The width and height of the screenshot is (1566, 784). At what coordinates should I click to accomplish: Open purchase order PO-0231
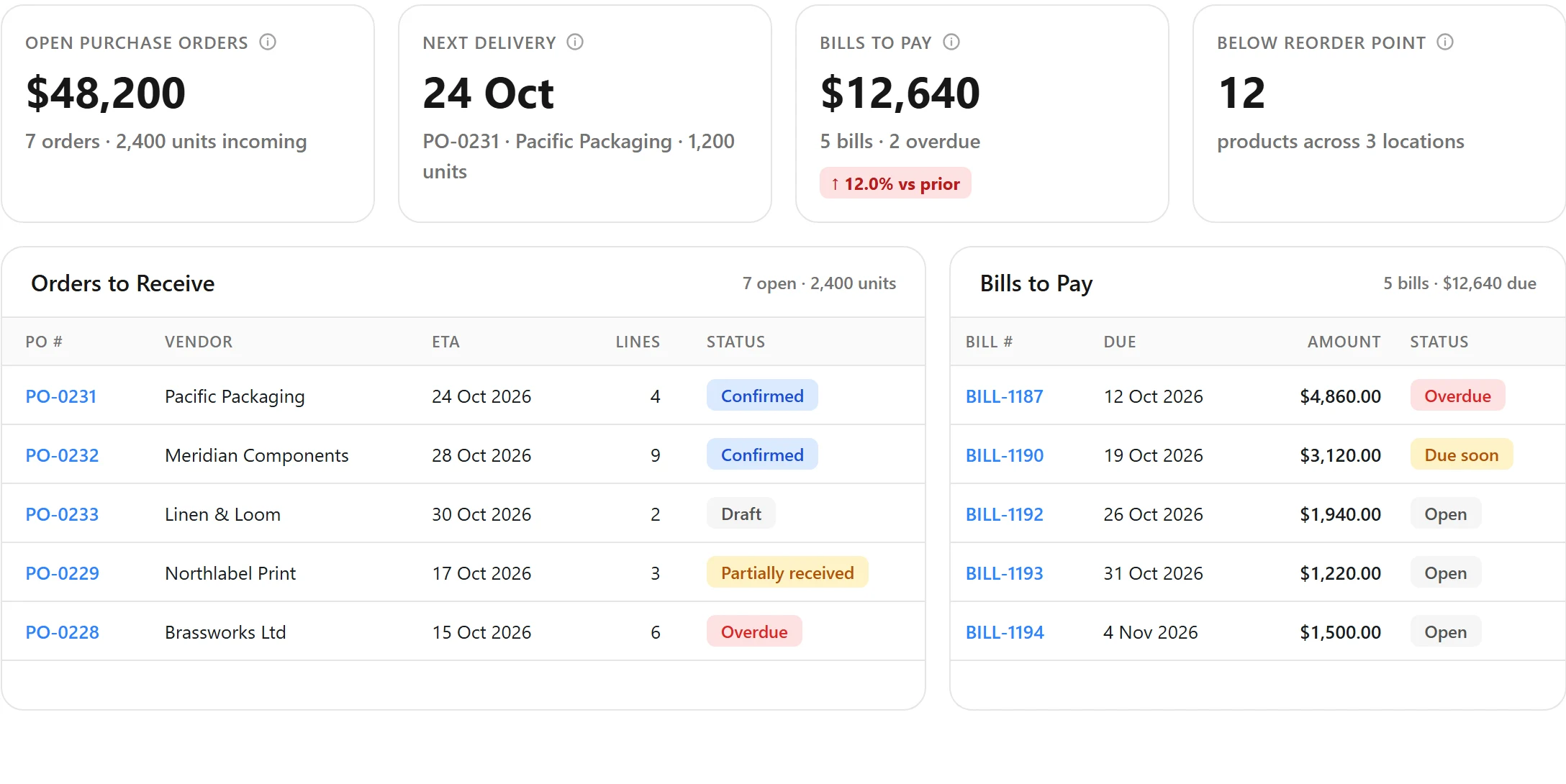point(61,396)
